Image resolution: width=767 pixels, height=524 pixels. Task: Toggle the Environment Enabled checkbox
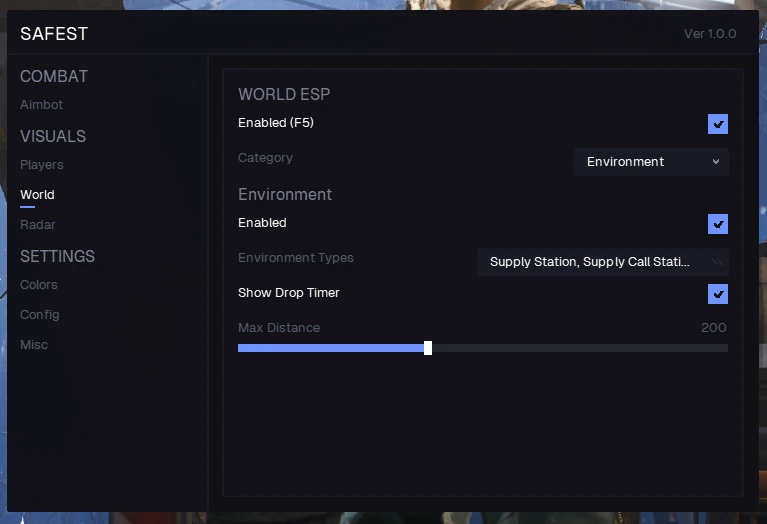(718, 224)
